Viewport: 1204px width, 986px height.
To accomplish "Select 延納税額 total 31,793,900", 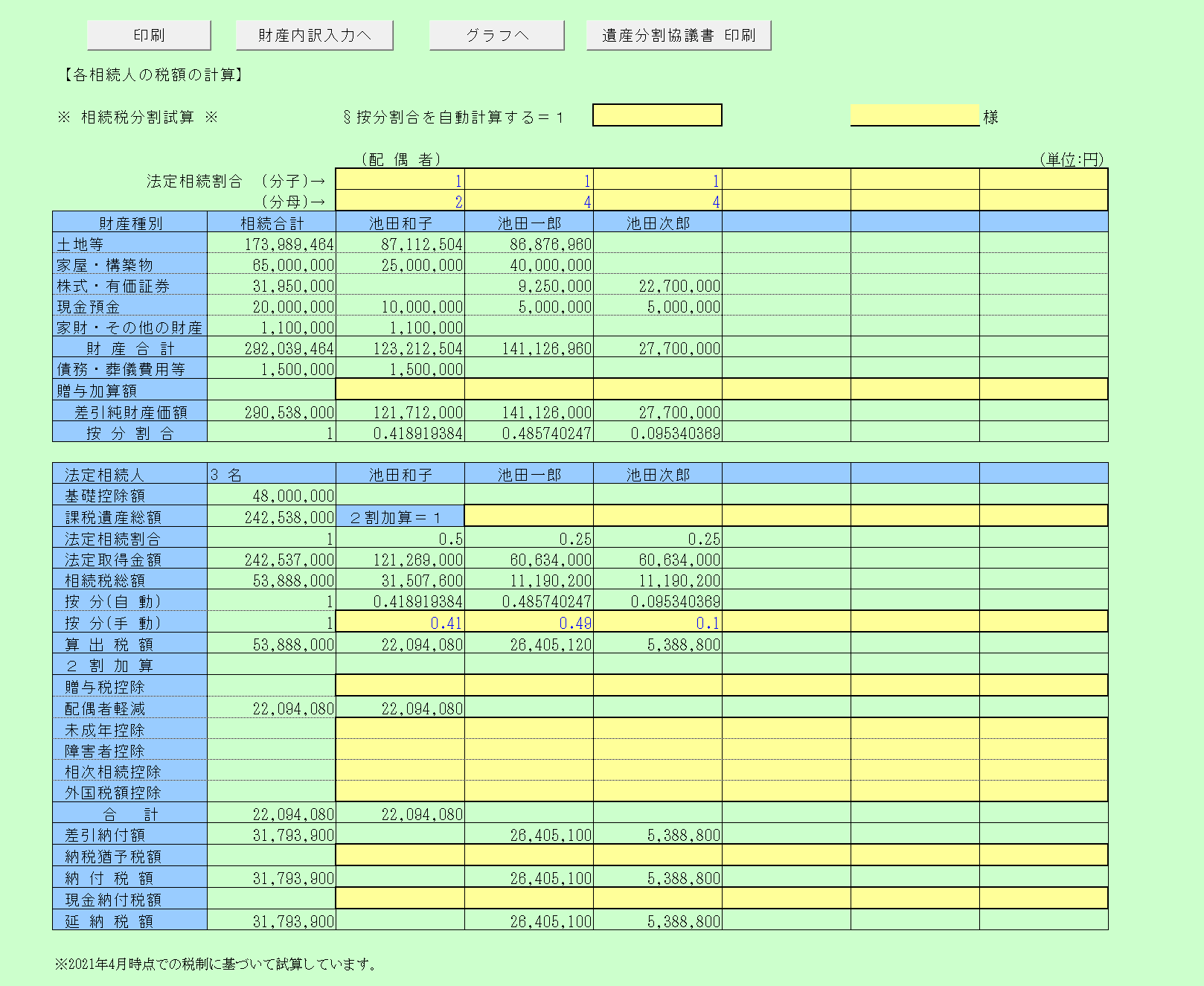I will tap(272, 920).
